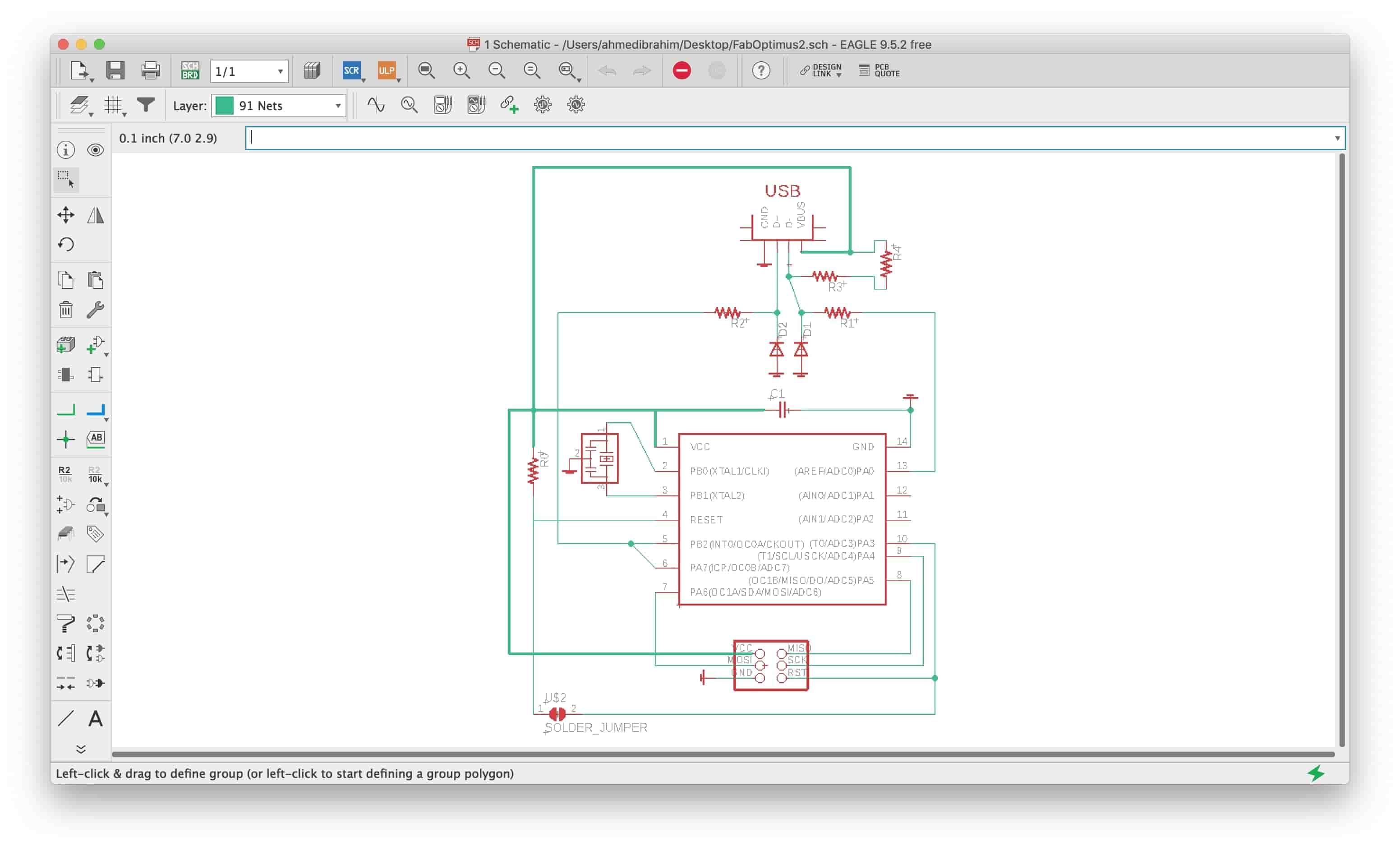Click the PCB Quote button
Image resolution: width=1400 pixels, height=851 pixels.
pyautogui.click(x=879, y=70)
